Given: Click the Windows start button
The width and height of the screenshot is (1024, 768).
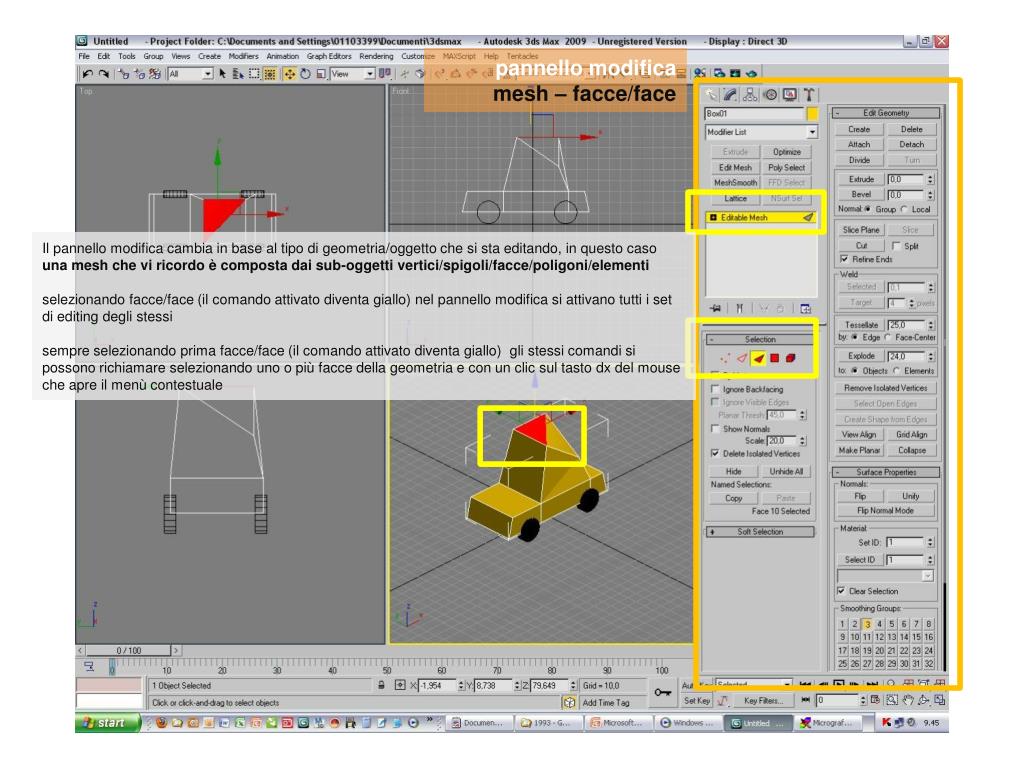Looking at the screenshot, I should 108,723.
